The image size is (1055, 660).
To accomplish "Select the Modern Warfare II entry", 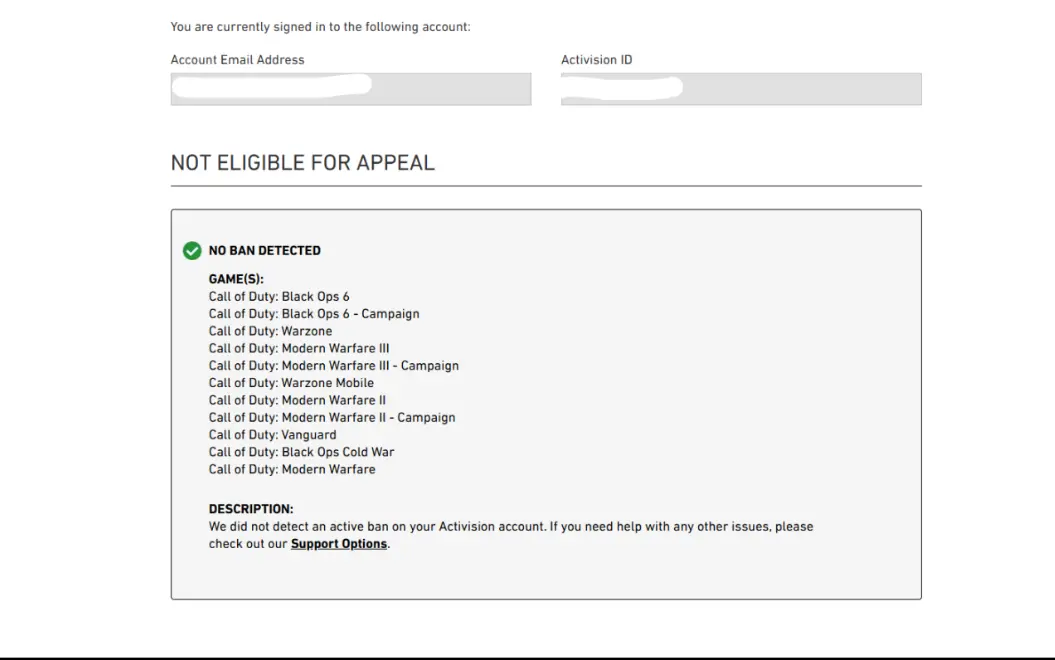I will (297, 401).
